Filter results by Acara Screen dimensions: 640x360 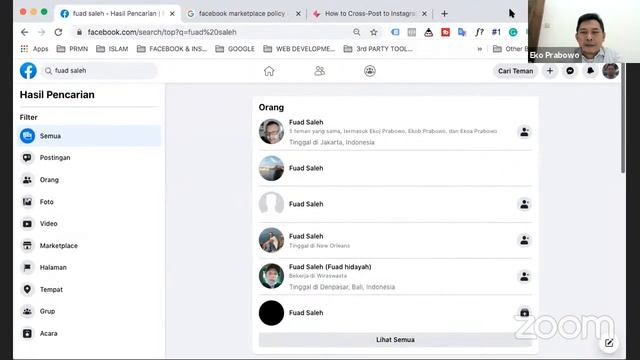[x=89, y=333]
